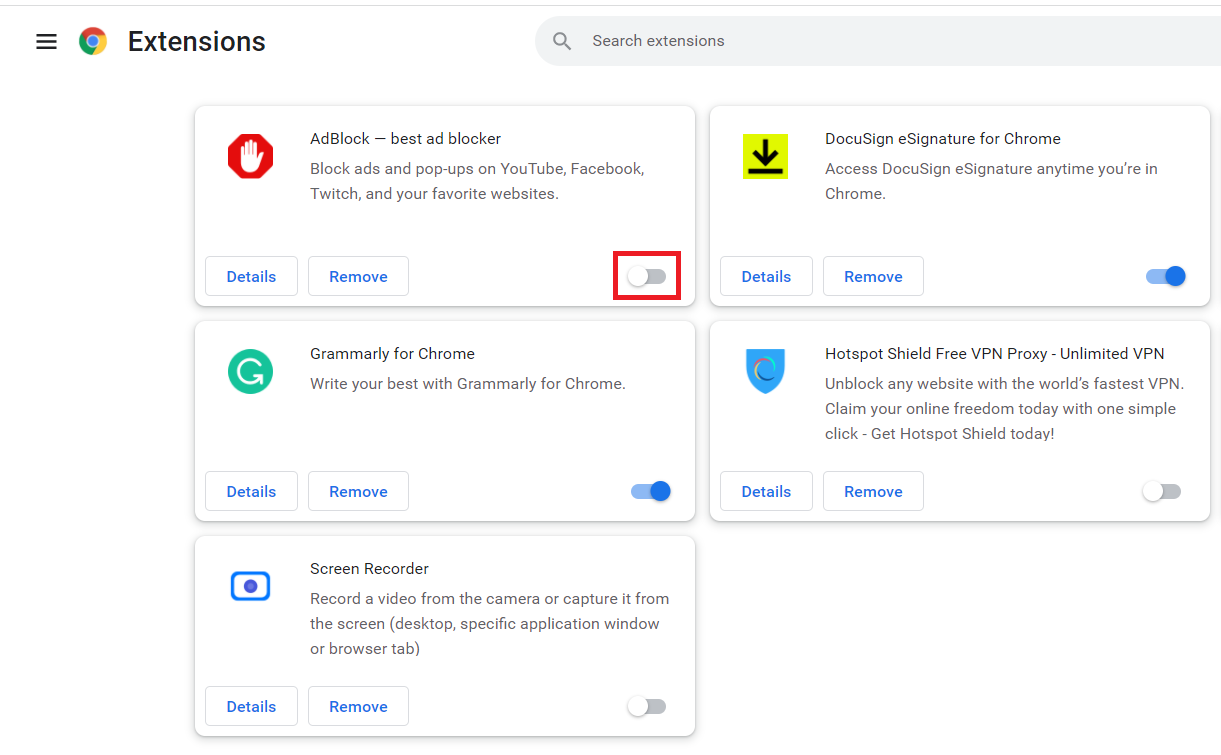The image size is (1221, 755).
Task: Disable the DocuSign eSignature toggle
Action: tap(1166, 276)
